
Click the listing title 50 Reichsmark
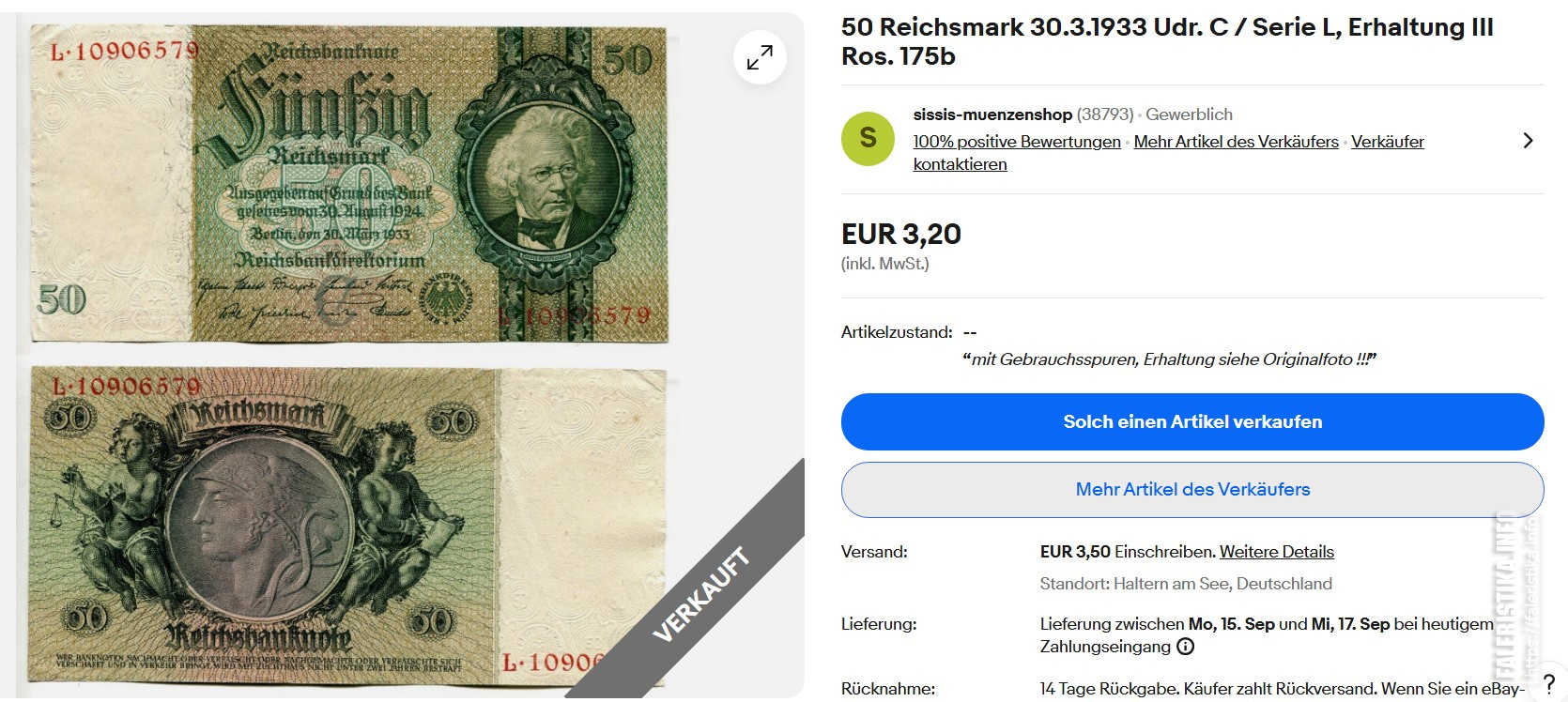pyautogui.click(x=1167, y=41)
